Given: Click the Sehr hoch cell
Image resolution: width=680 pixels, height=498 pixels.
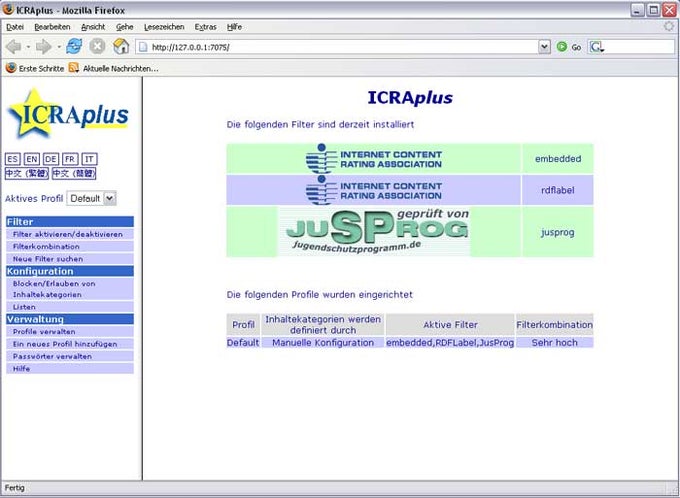Looking at the screenshot, I should [x=554, y=342].
